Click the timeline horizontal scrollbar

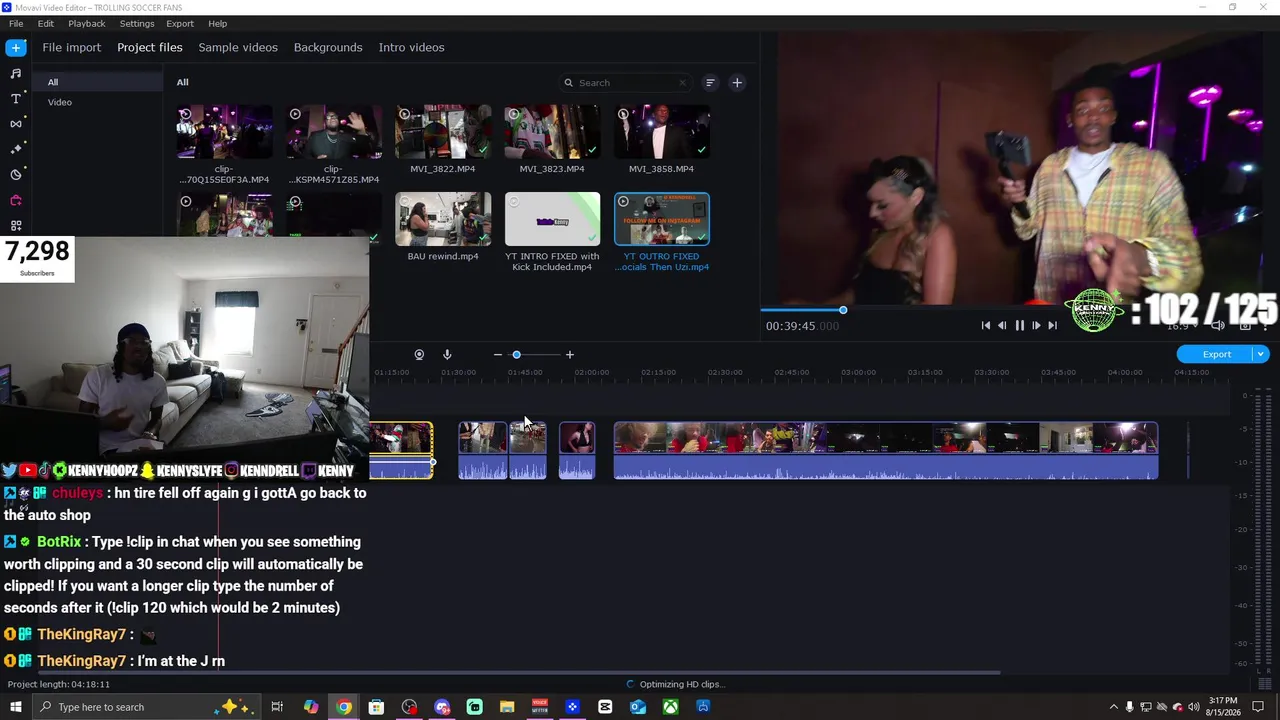coord(519,672)
